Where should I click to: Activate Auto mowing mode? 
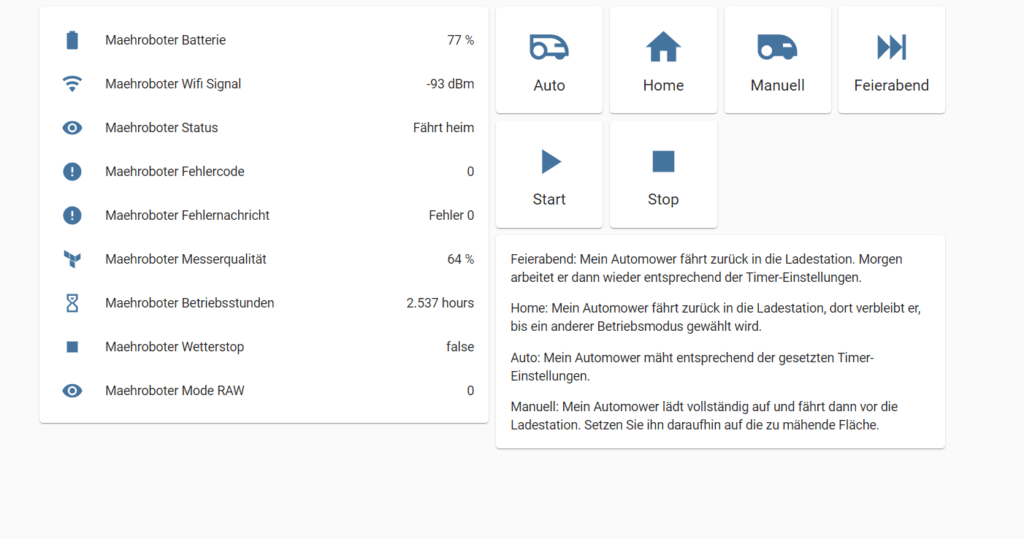coord(549,61)
